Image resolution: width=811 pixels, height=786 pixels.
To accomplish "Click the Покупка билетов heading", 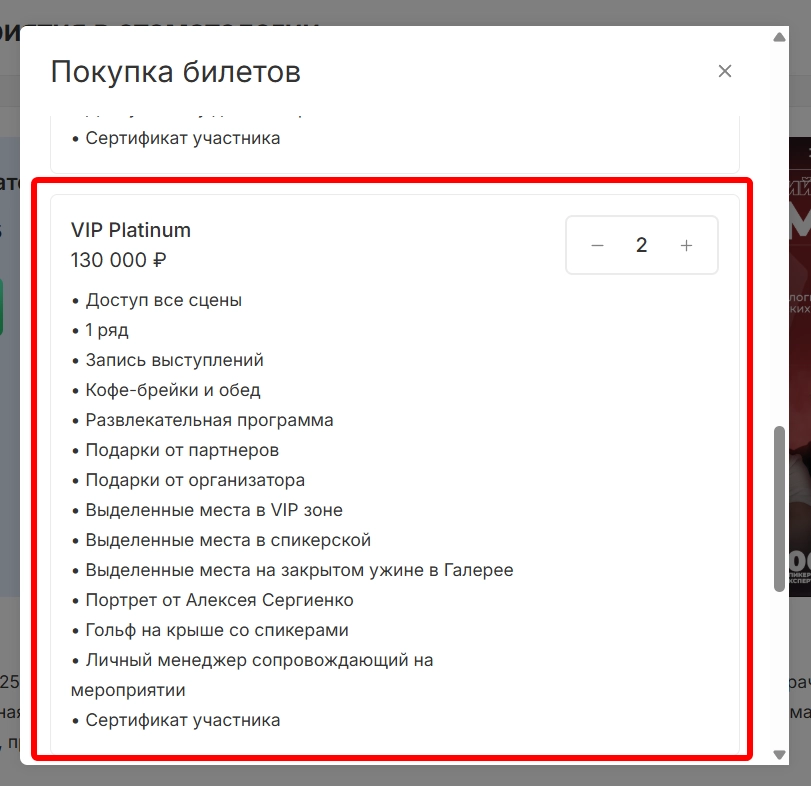I will point(175,72).
